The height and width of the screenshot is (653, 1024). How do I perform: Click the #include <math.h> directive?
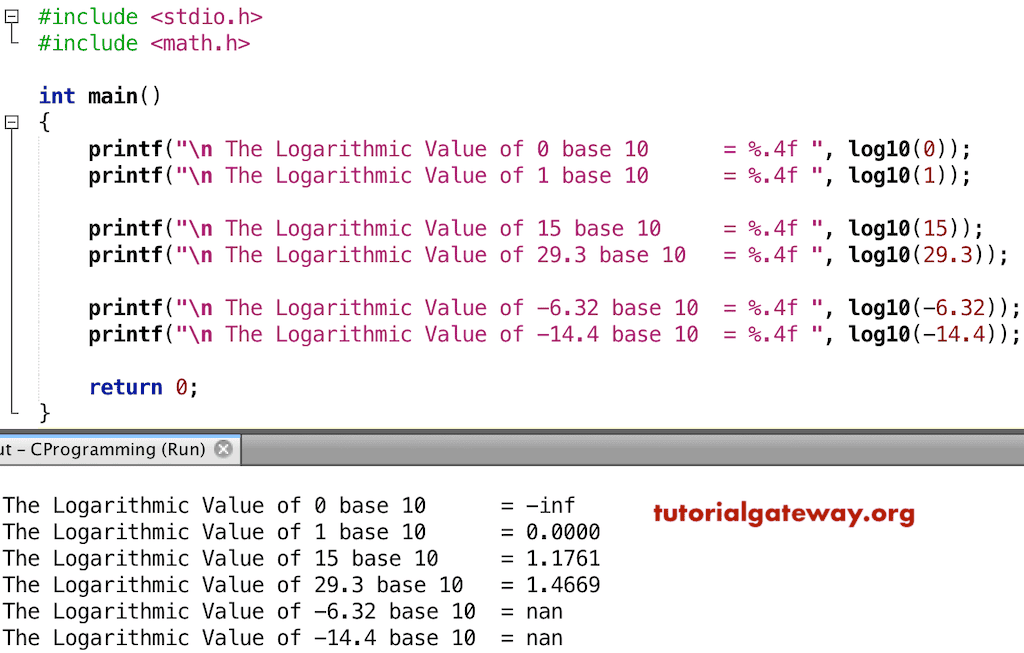(140, 43)
